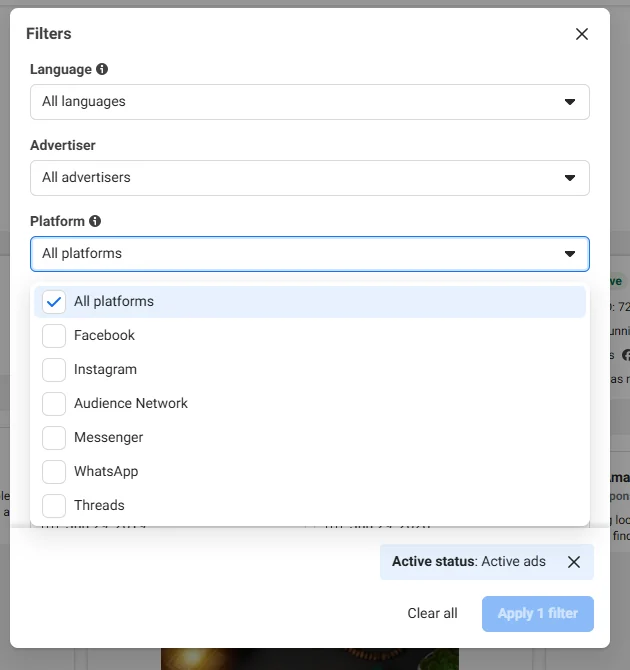
Task: Click the Active status: Active ads chip
Action: 487,562
